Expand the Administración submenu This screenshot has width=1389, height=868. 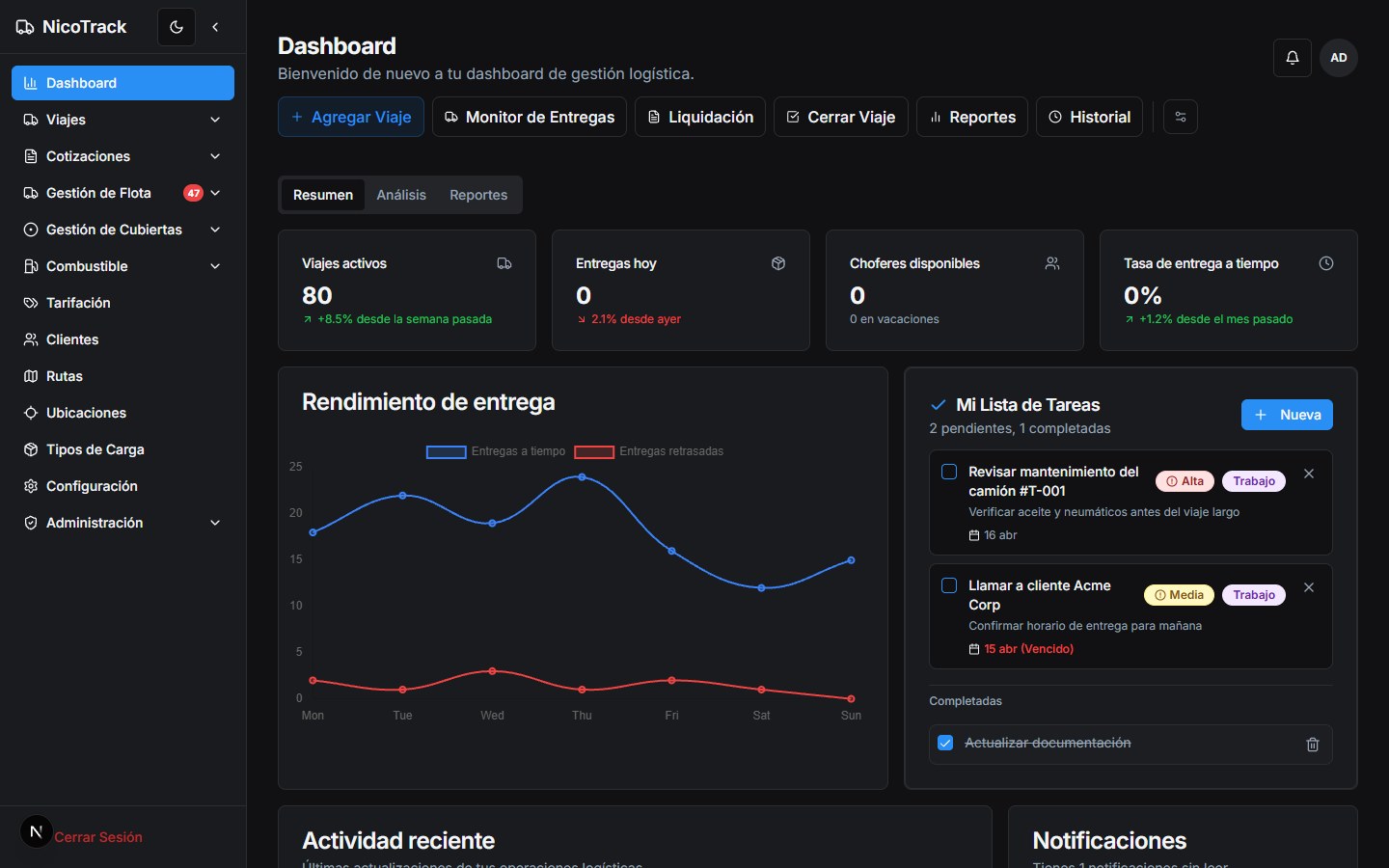(x=123, y=523)
